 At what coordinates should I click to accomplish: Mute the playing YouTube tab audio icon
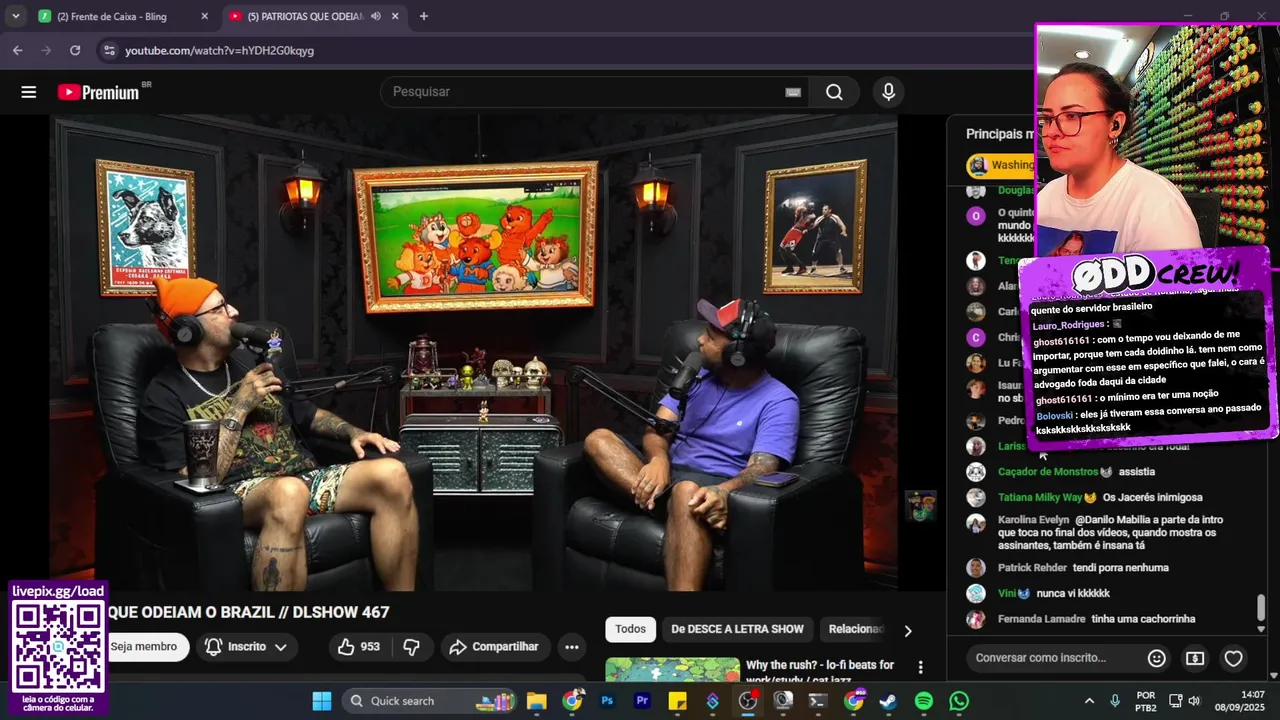pos(376,16)
